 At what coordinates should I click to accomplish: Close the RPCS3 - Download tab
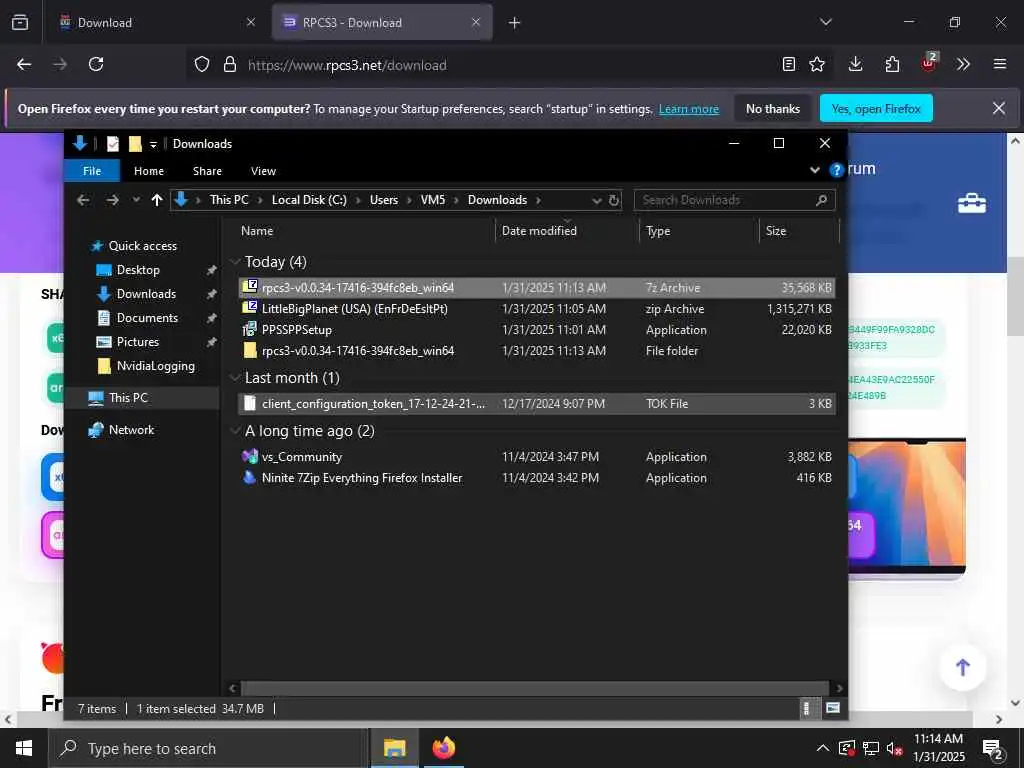tap(476, 22)
